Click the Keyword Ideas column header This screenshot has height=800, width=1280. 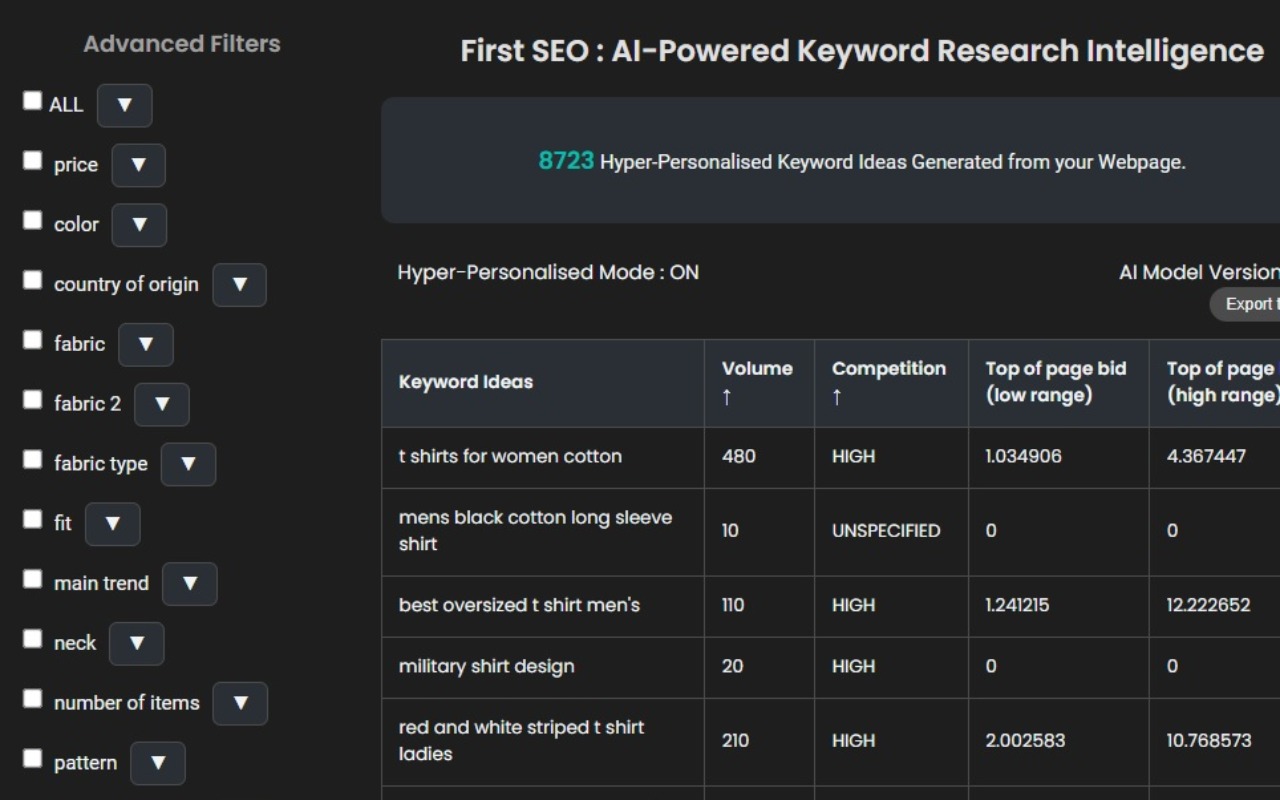point(465,382)
